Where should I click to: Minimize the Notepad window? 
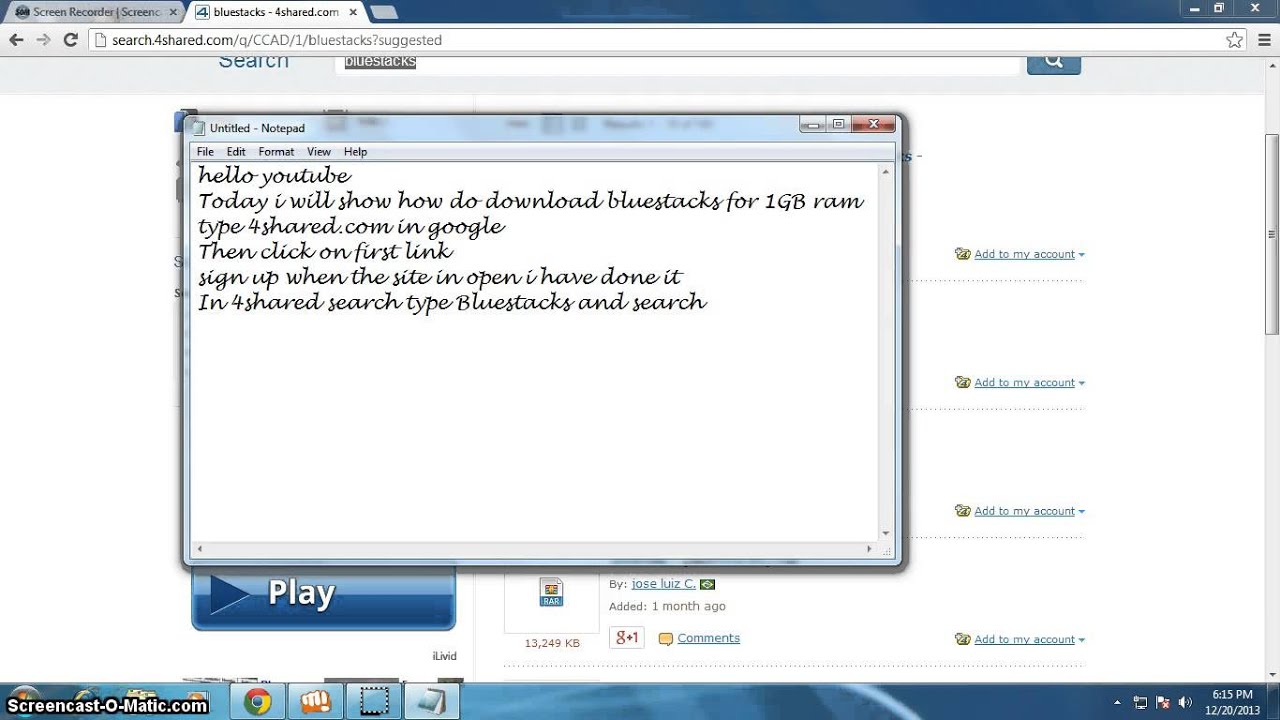814,124
